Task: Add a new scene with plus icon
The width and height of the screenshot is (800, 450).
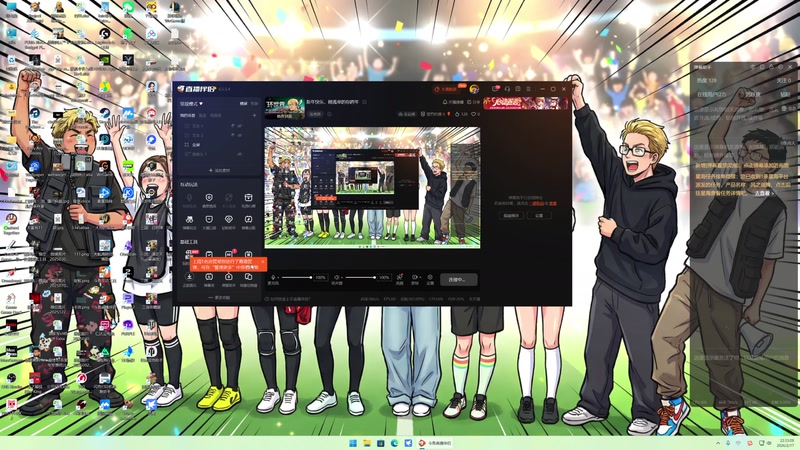Action: pyautogui.click(x=254, y=116)
